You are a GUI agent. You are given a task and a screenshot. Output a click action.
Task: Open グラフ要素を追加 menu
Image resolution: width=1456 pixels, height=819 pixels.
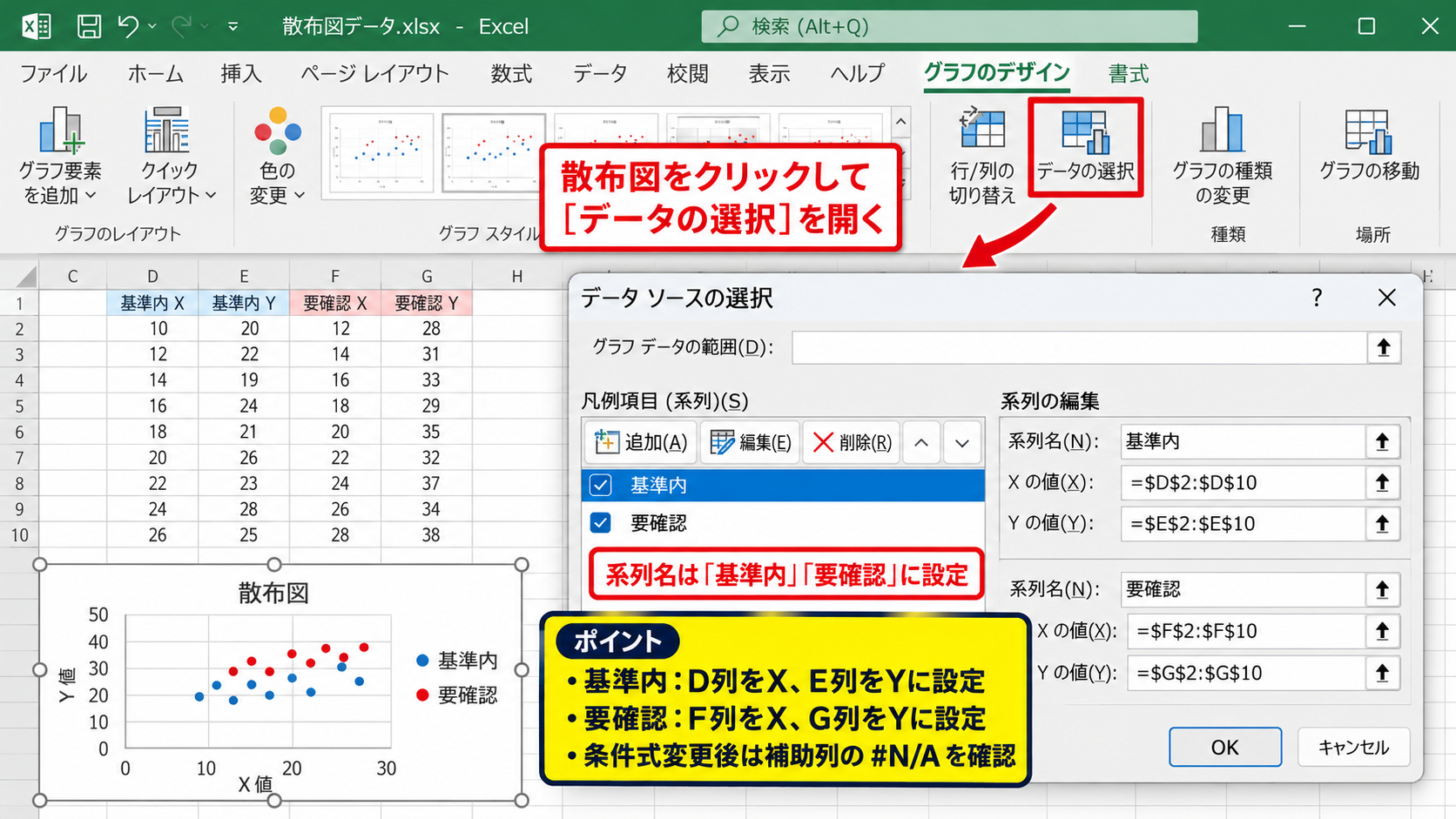point(60,157)
